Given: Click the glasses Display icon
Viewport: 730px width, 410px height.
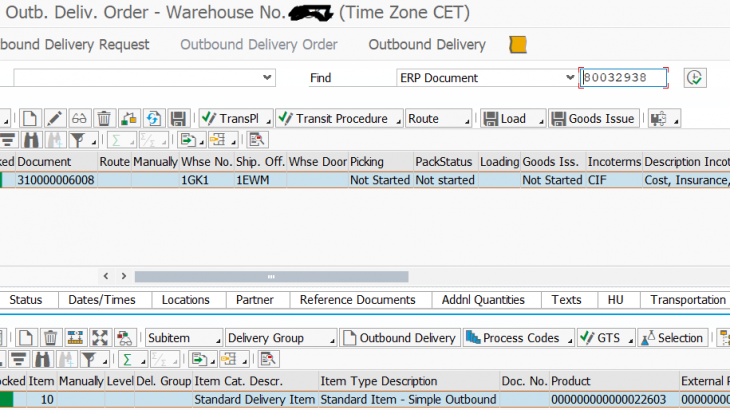Looking at the screenshot, I should pyautogui.click(x=79, y=119).
